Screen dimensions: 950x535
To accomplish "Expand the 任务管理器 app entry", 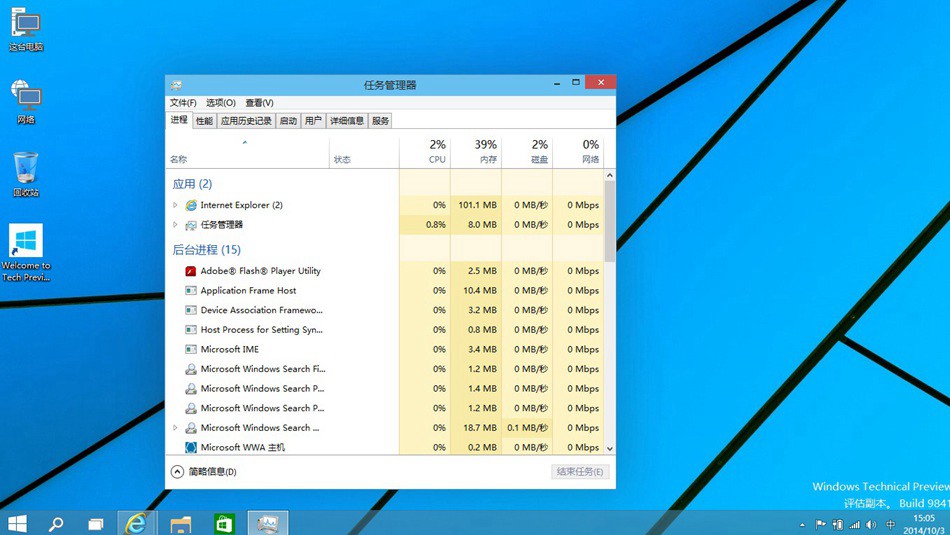I will tap(175, 225).
